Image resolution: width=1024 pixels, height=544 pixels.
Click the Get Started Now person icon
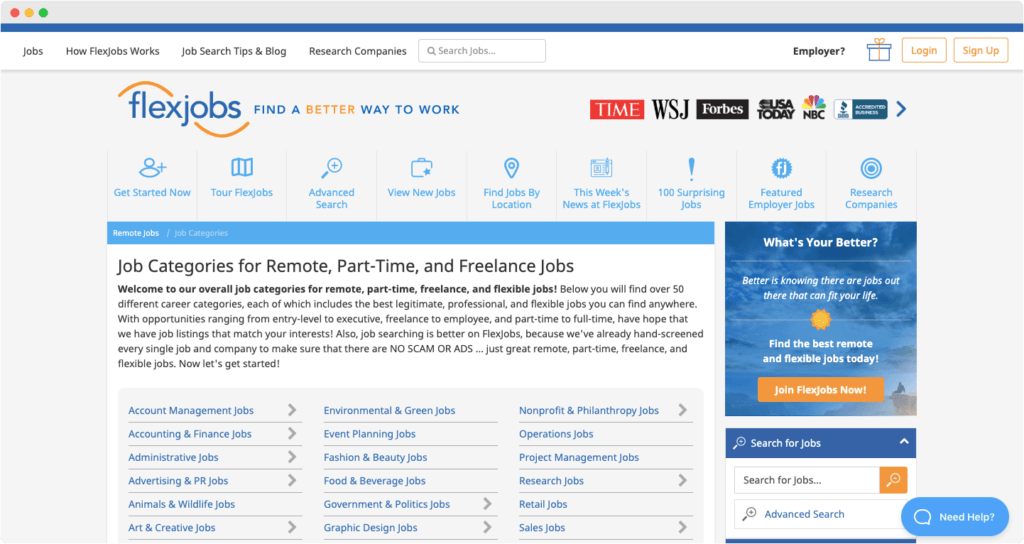[x=152, y=168]
